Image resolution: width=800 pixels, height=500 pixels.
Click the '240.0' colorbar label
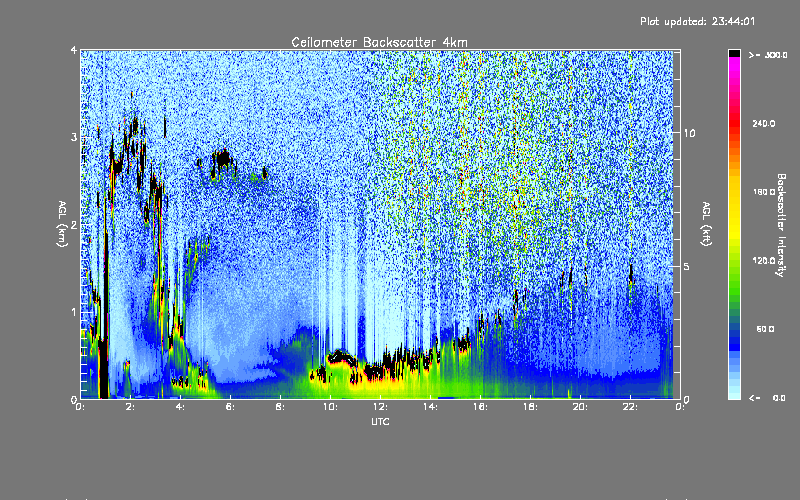pyautogui.click(x=764, y=123)
